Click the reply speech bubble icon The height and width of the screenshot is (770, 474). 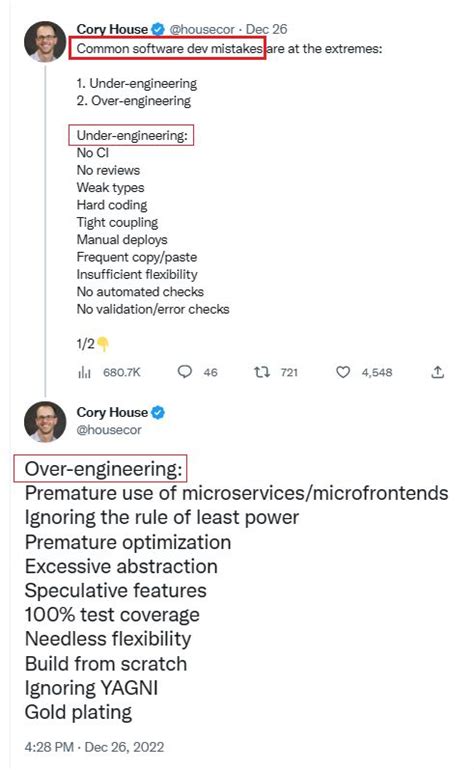[x=184, y=372]
